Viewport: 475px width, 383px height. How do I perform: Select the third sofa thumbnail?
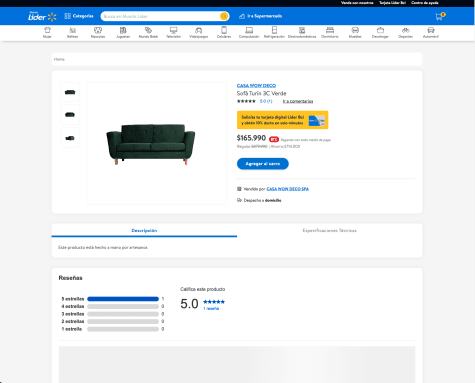point(70,138)
